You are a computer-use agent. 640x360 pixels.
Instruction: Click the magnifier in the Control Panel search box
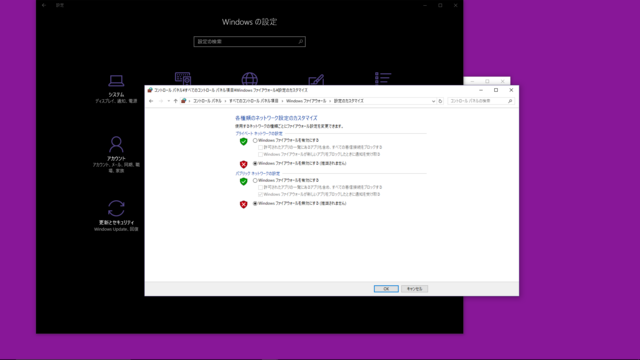[510, 101]
